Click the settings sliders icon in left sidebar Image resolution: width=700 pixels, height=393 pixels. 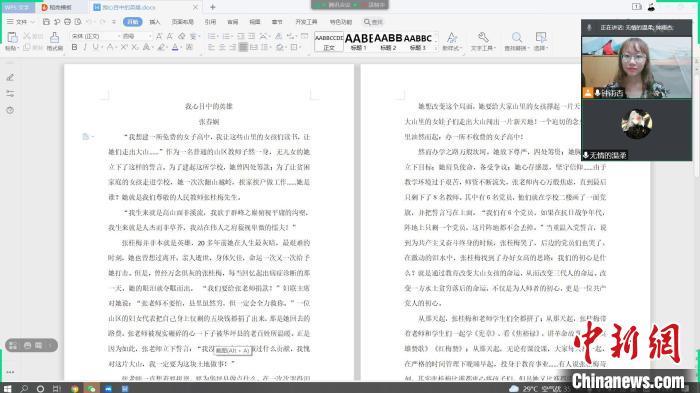(x=10, y=94)
